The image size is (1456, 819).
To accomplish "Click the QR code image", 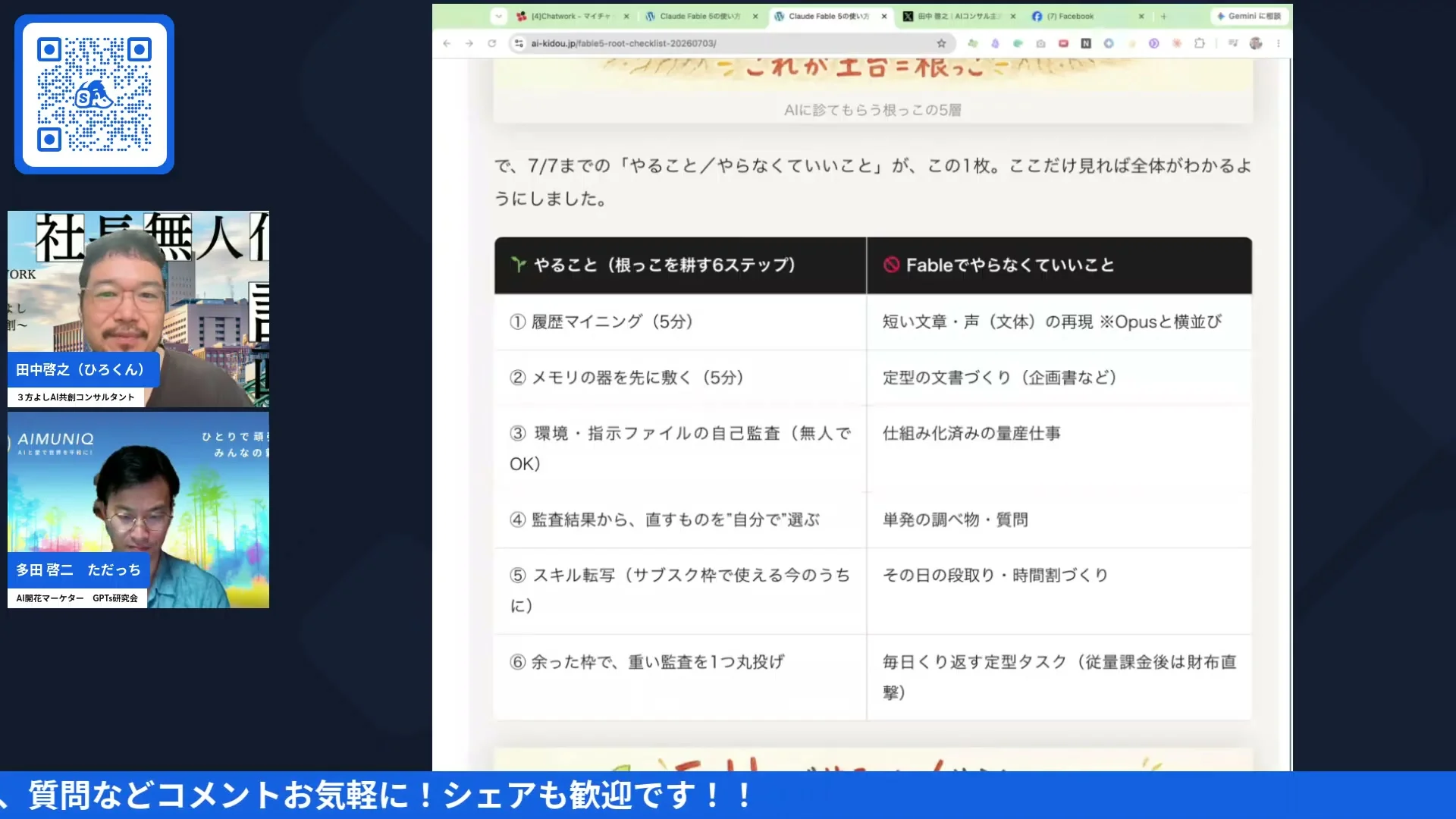I will pos(95,94).
